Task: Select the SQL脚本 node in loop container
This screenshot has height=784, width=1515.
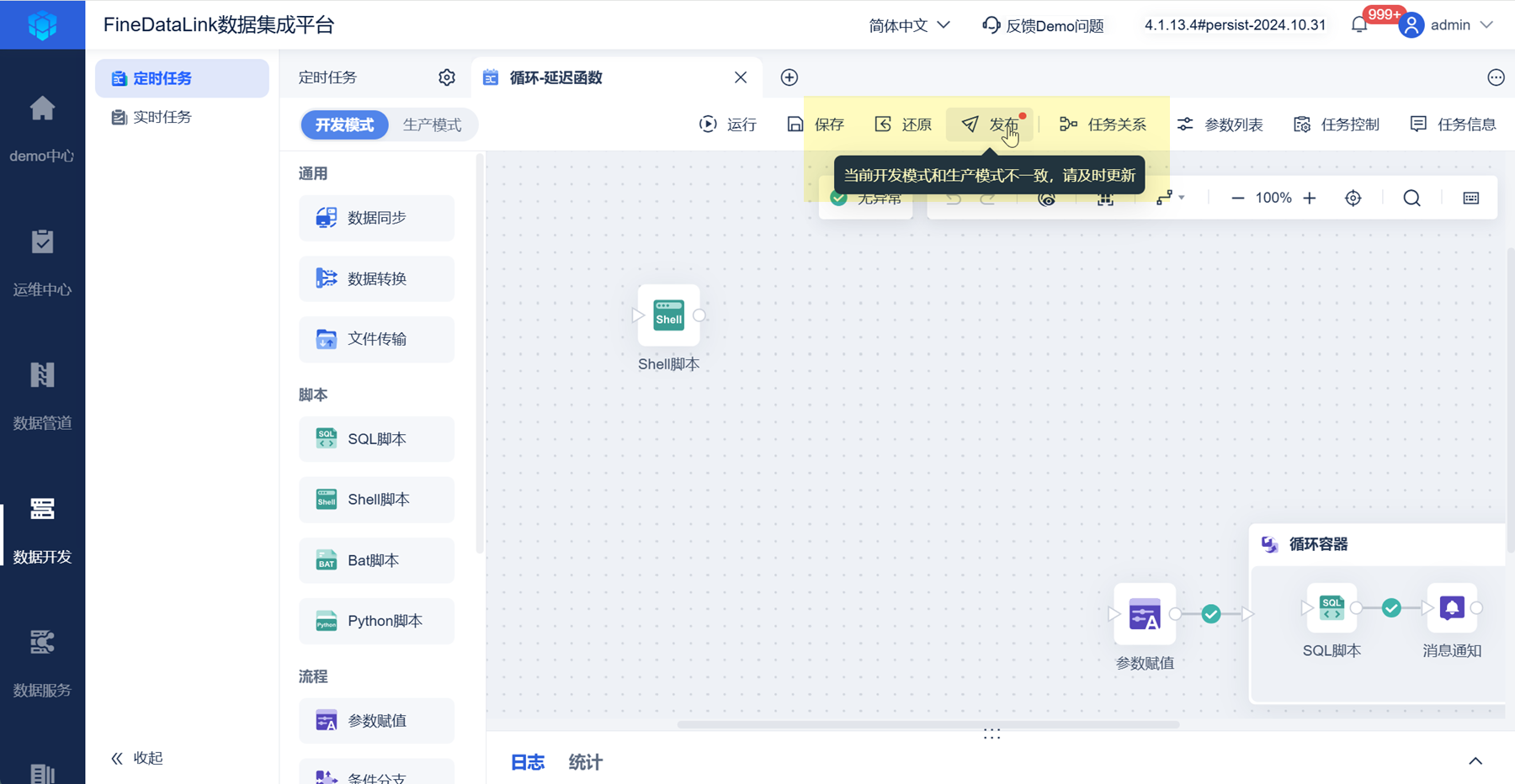Action: 1332,607
